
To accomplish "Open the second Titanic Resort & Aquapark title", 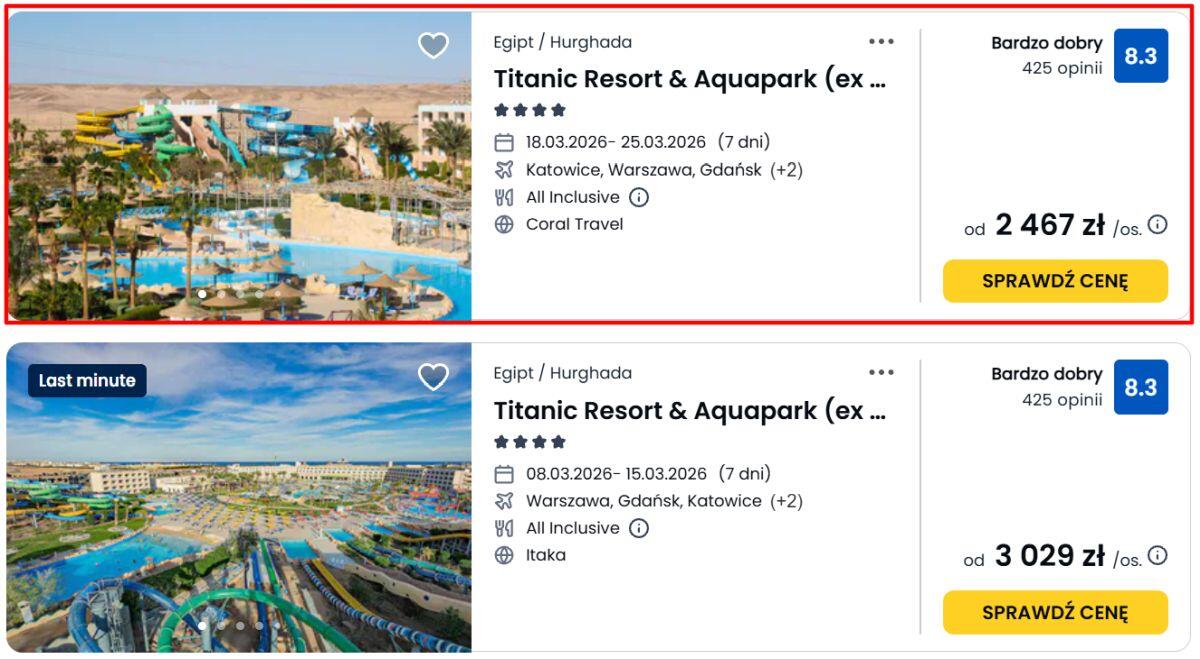I will pos(689,411).
